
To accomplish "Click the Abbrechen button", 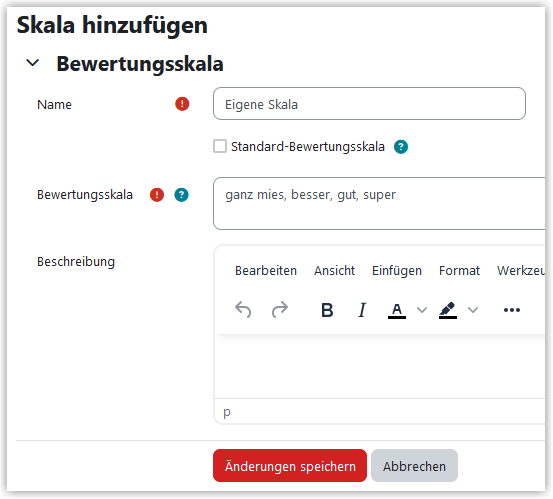I will [414, 466].
